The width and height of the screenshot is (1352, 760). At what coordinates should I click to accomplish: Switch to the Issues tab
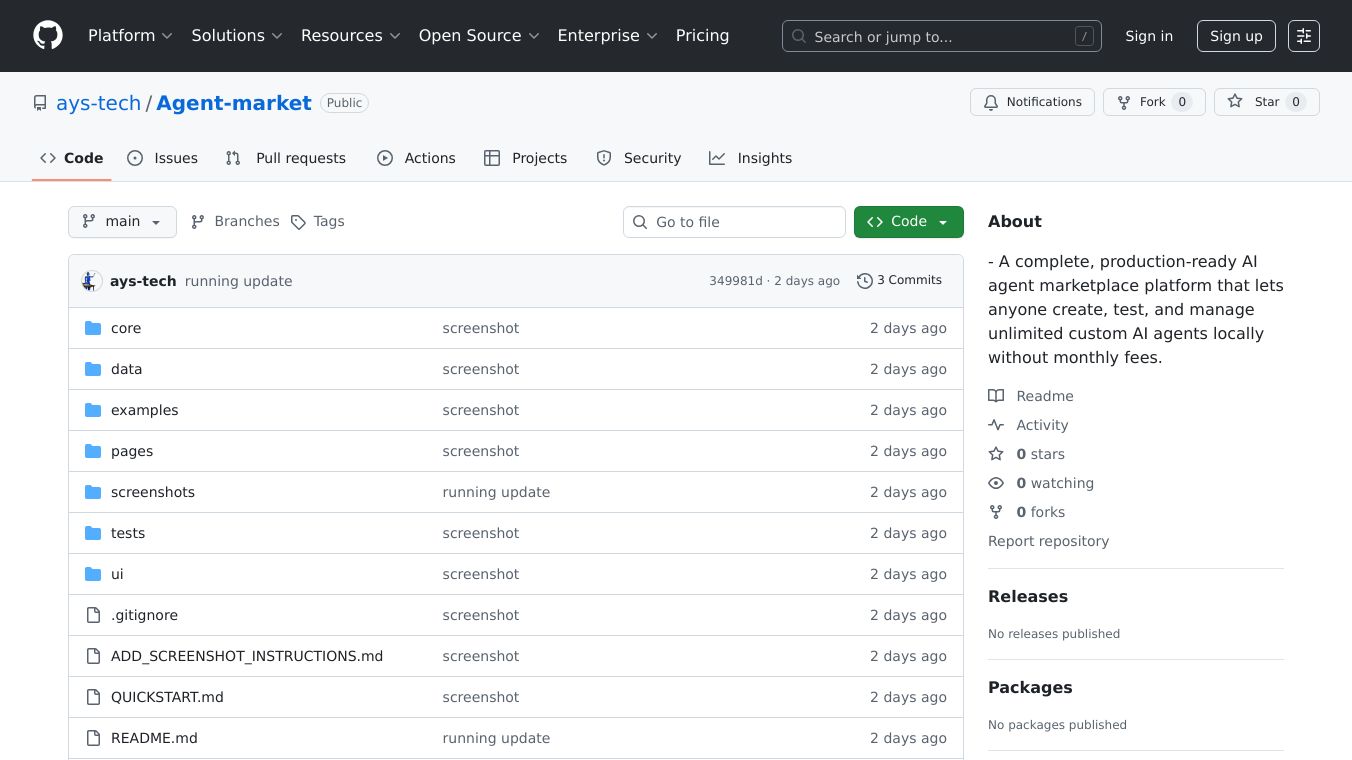pyautogui.click(x=163, y=158)
